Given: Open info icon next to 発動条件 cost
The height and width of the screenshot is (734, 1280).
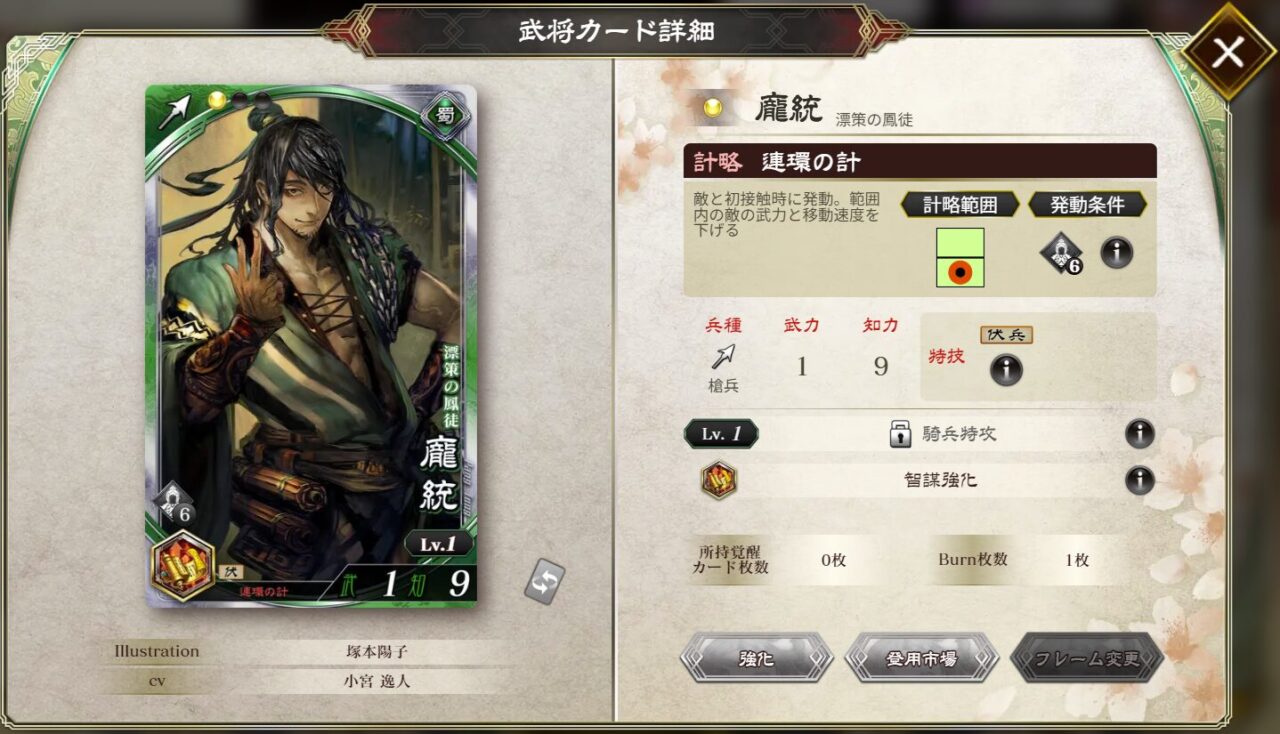Looking at the screenshot, I should tap(1117, 253).
